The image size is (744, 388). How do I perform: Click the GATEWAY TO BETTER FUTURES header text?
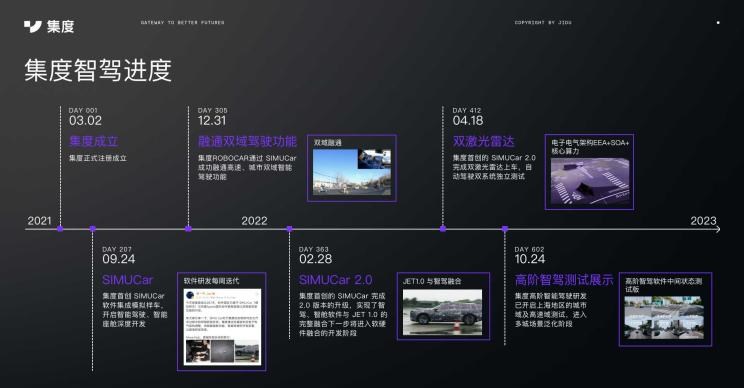(182, 22)
